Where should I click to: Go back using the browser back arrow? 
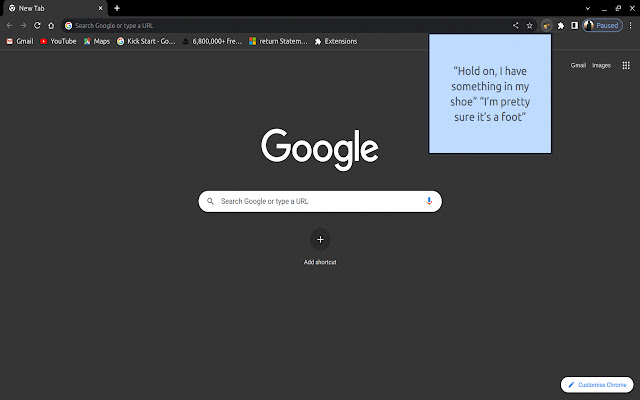(x=9, y=25)
